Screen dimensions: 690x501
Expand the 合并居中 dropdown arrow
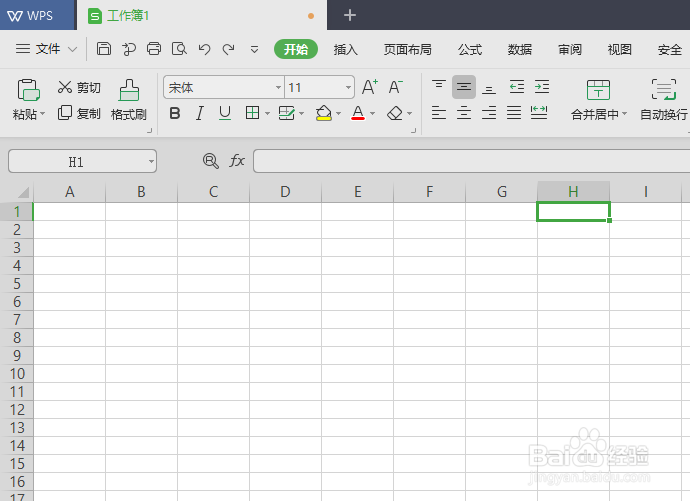click(624, 113)
